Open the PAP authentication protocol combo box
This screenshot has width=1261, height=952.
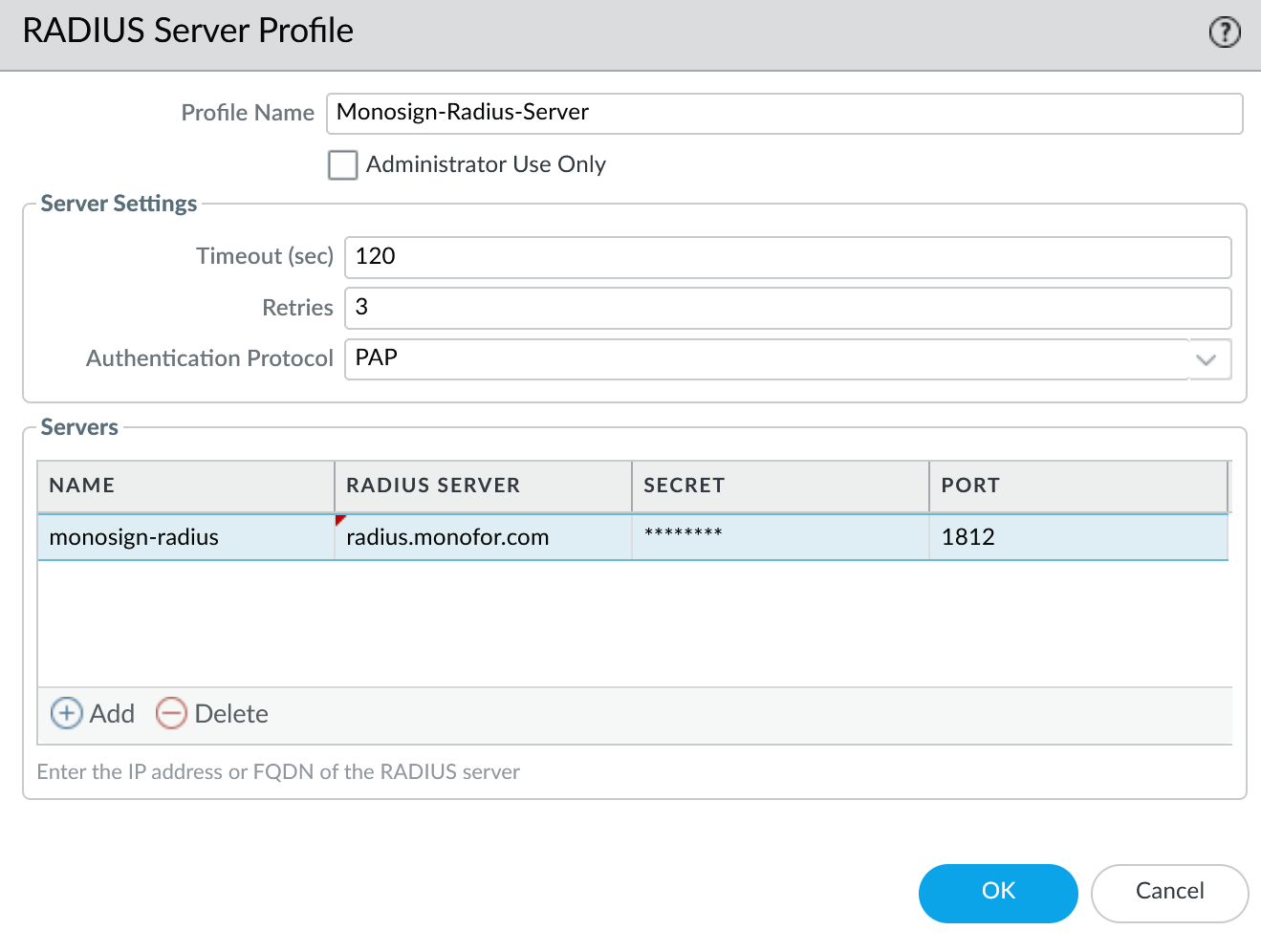pyautogui.click(x=765, y=359)
